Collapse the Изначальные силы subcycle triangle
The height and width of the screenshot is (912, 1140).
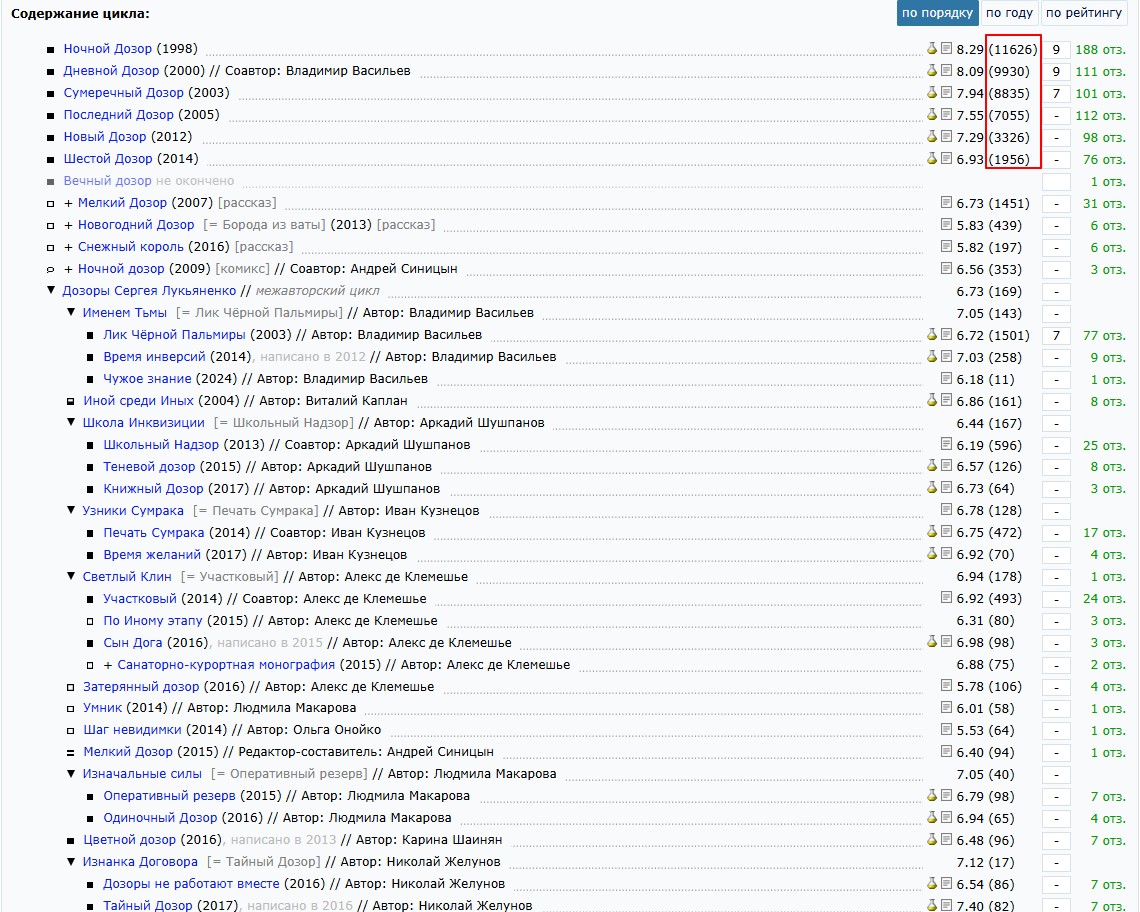pos(71,773)
